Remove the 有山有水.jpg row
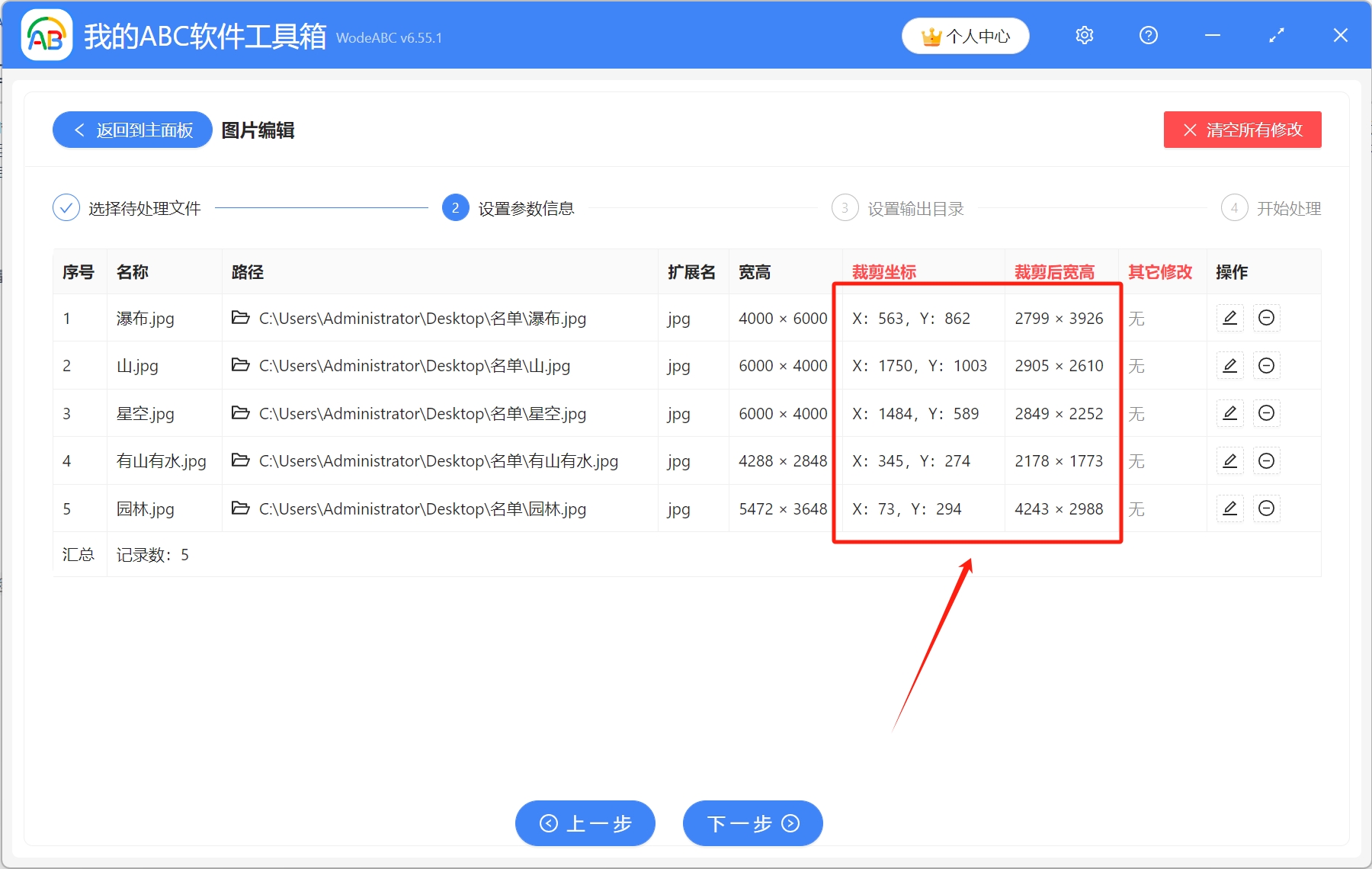 [1267, 461]
